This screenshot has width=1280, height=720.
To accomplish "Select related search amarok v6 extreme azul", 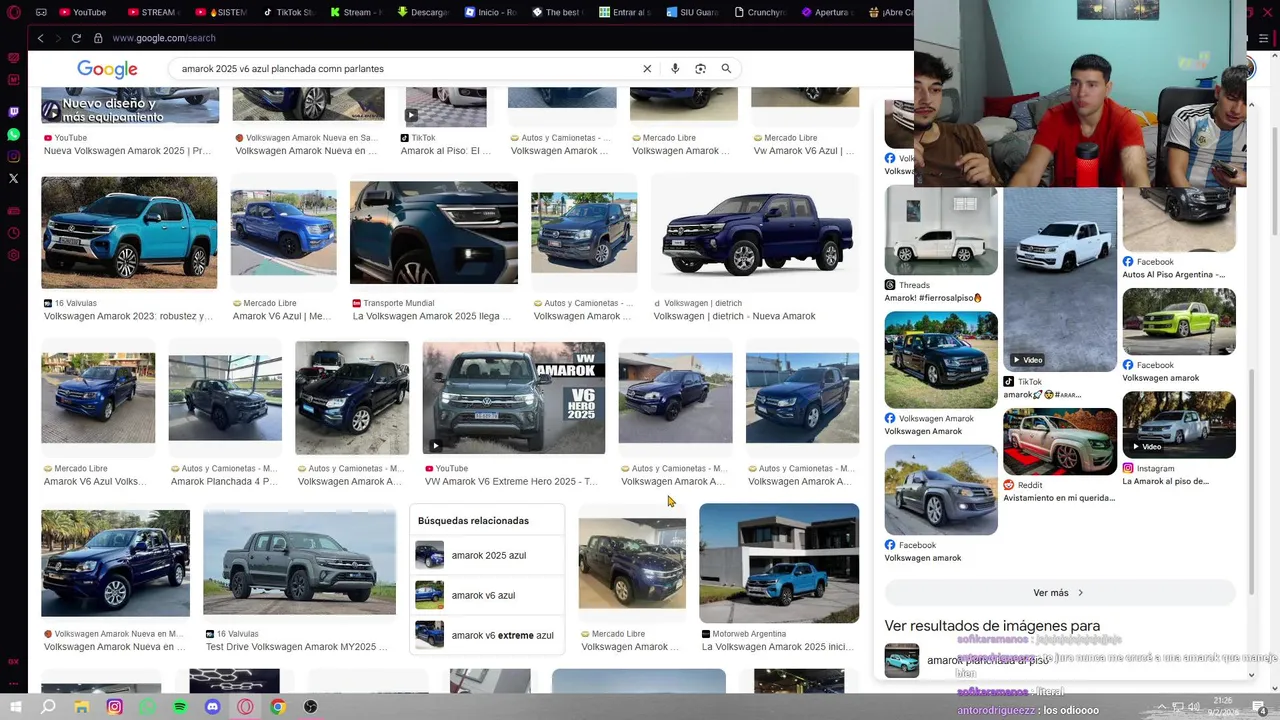I will [487, 635].
